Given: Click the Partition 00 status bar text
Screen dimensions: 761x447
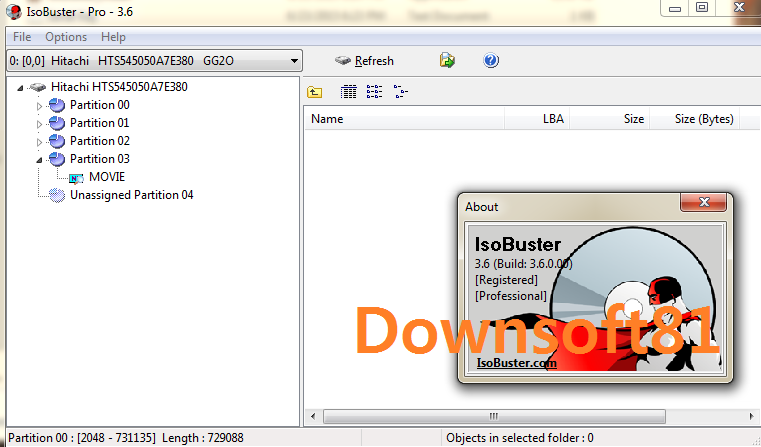Looking at the screenshot, I should (x=126, y=438).
